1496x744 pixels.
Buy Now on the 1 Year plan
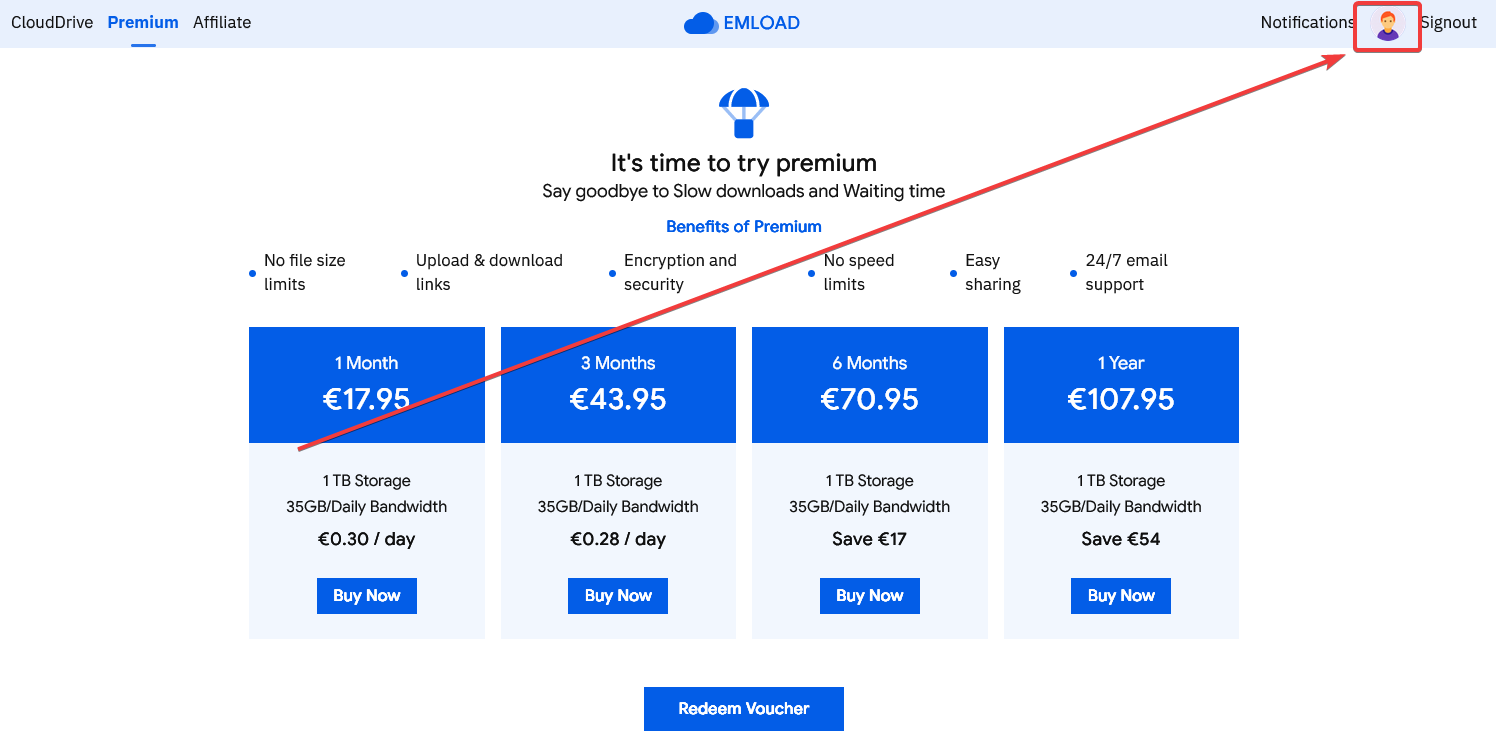pyautogui.click(x=1120, y=595)
